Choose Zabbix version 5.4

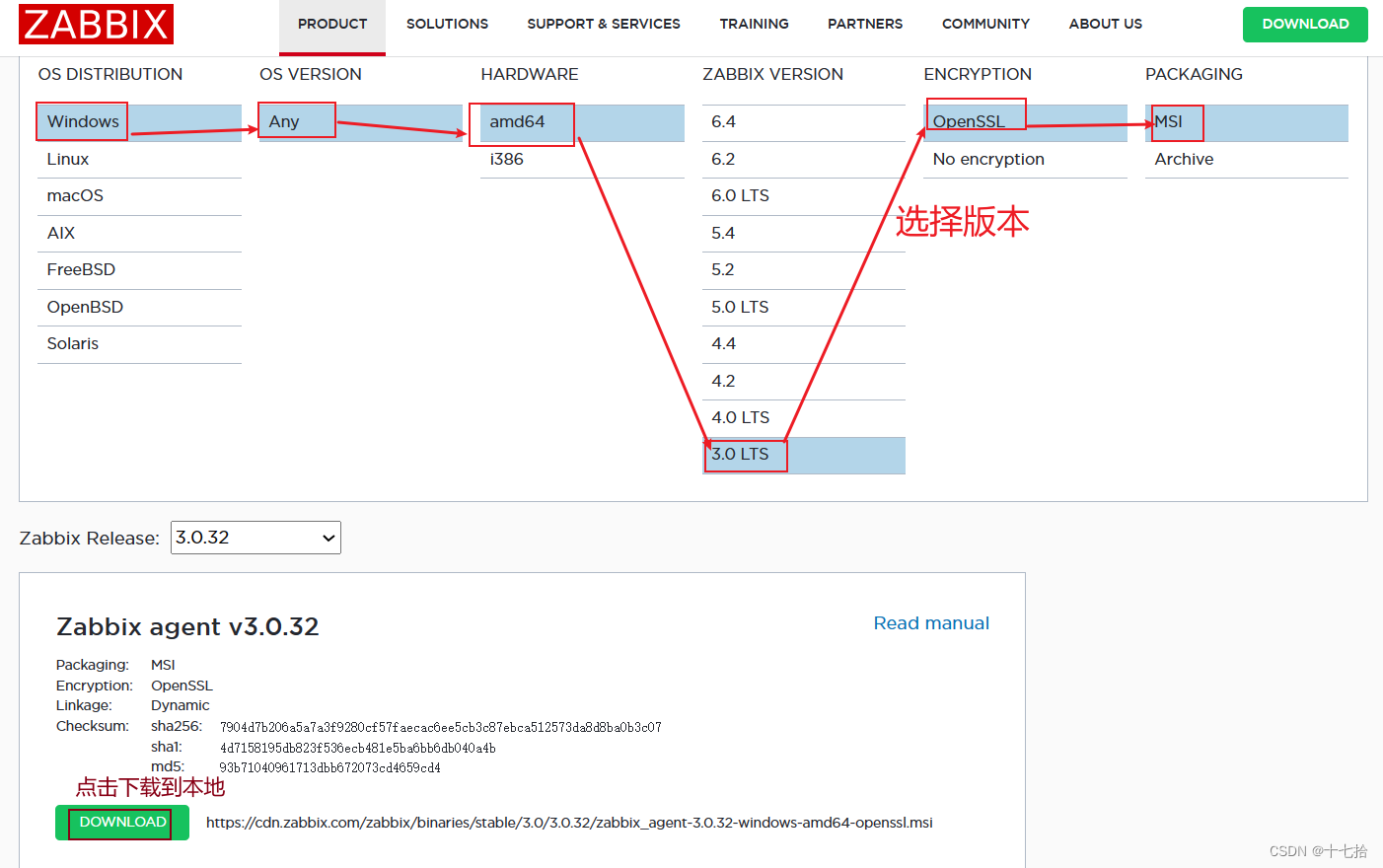(x=804, y=234)
